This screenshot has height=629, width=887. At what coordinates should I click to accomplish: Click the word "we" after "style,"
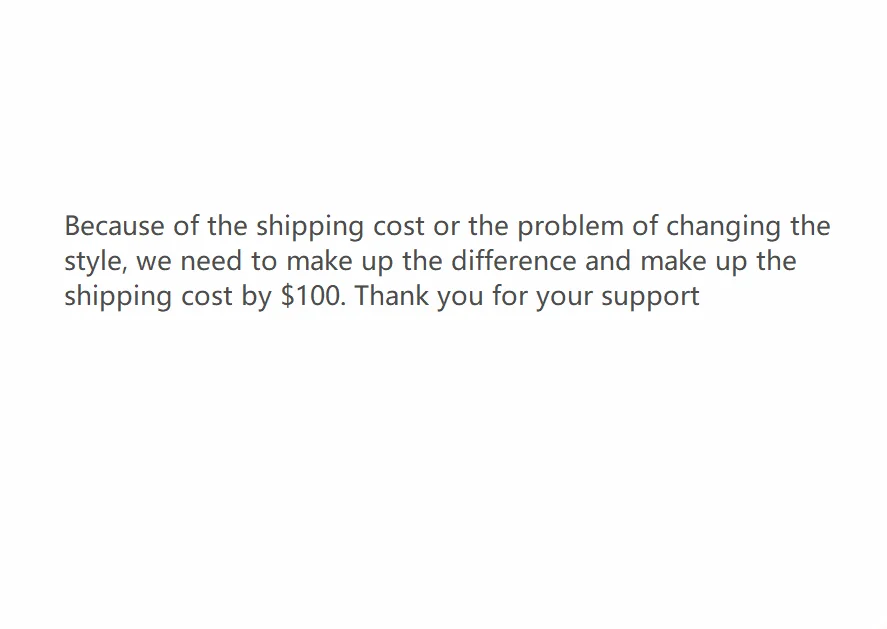tap(154, 262)
